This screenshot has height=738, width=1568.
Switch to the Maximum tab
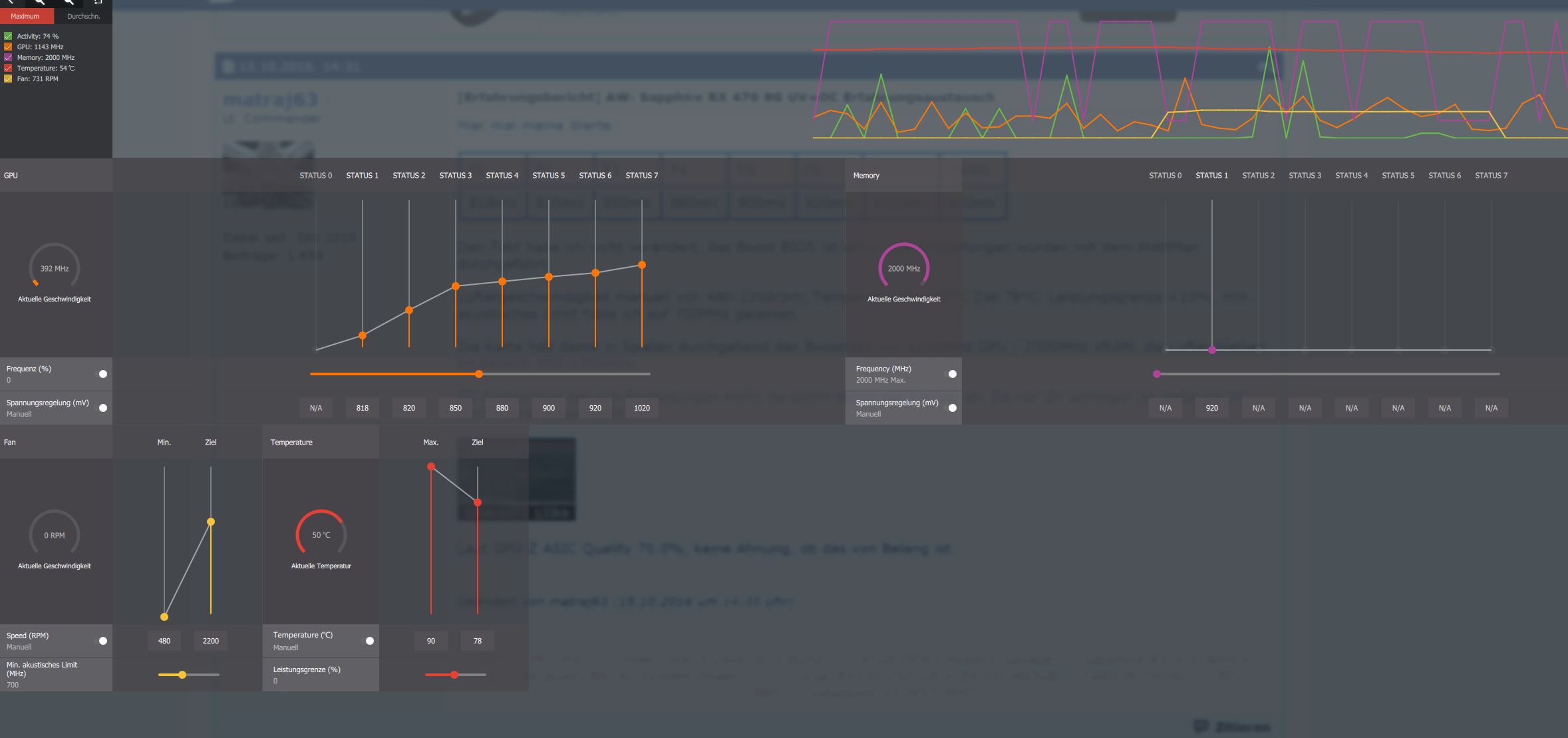pyautogui.click(x=25, y=16)
